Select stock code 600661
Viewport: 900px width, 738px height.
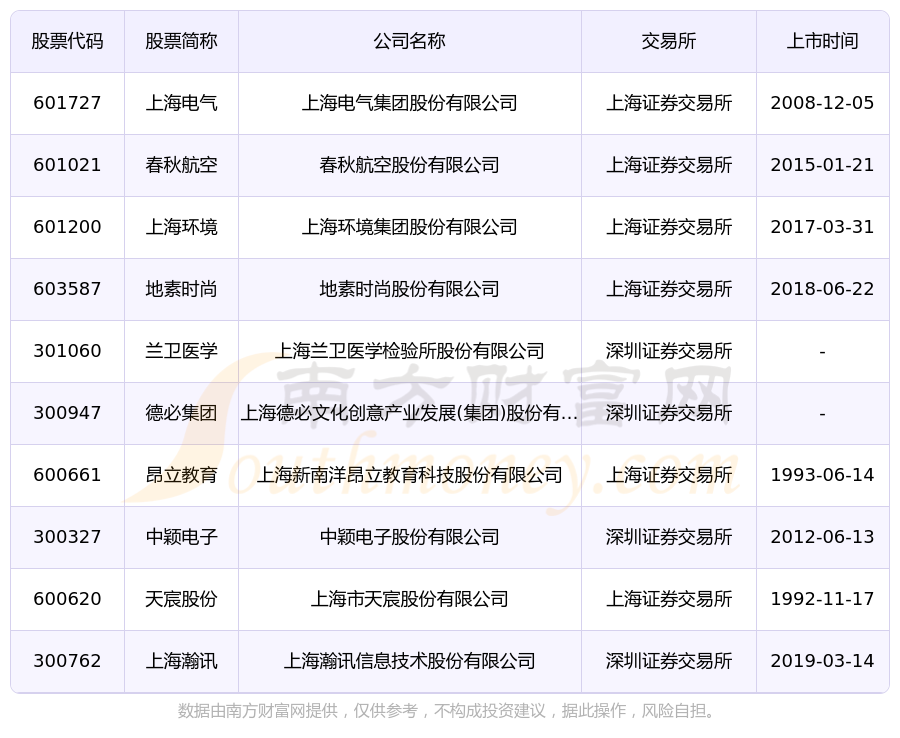coord(67,475)
